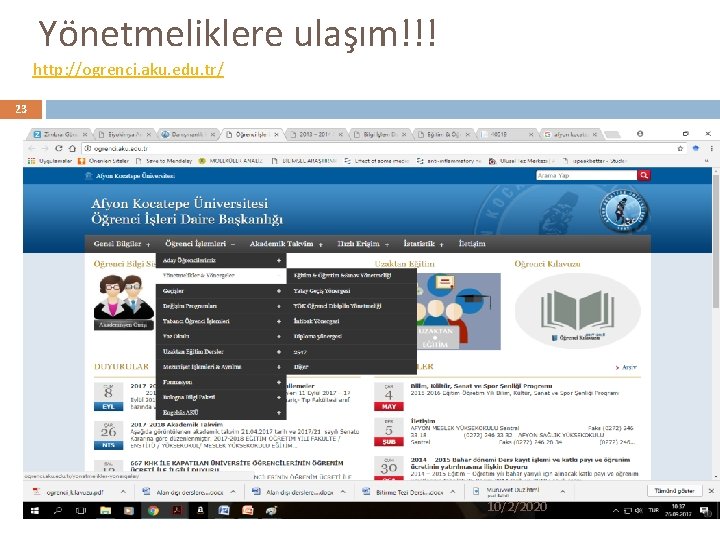Expand Uzaktan Eğitim Dersleri plus sign
Image resolution: width=720 pixels, height=540 pixels.
click(x=279, y=352)
